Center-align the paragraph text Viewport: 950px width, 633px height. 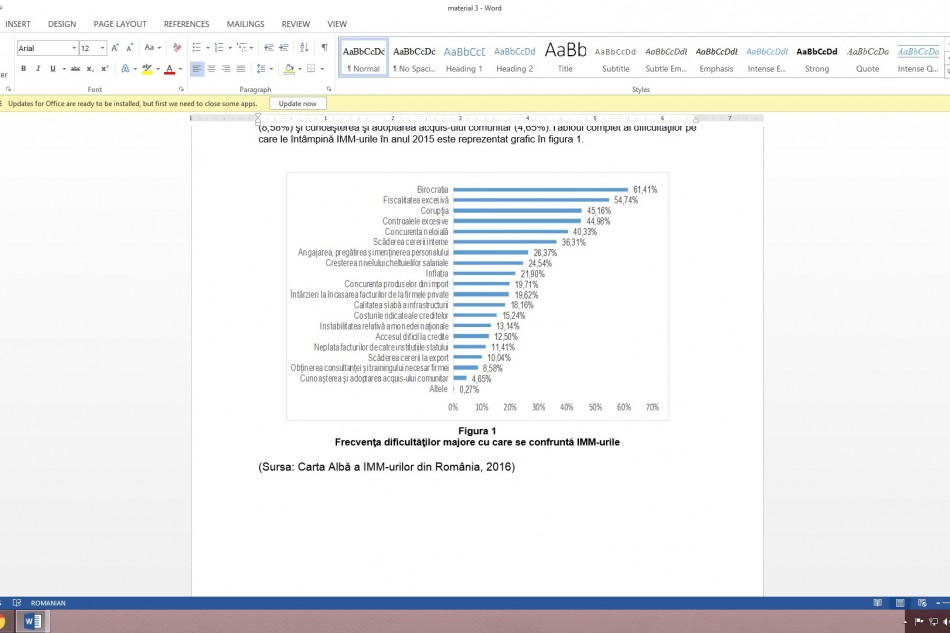[x=212, y=69]
